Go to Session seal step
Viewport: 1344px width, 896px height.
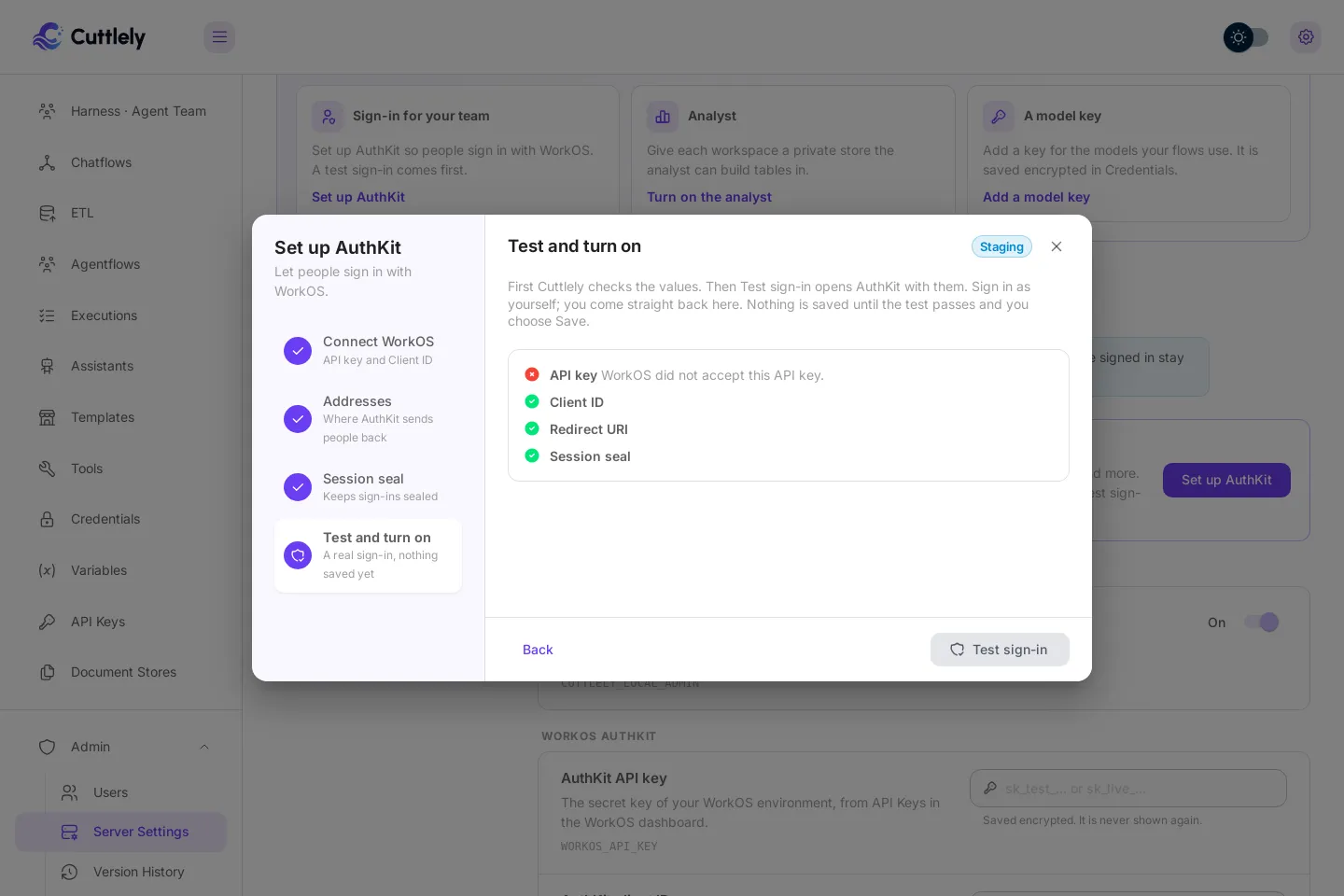click(x=368, y=487)
